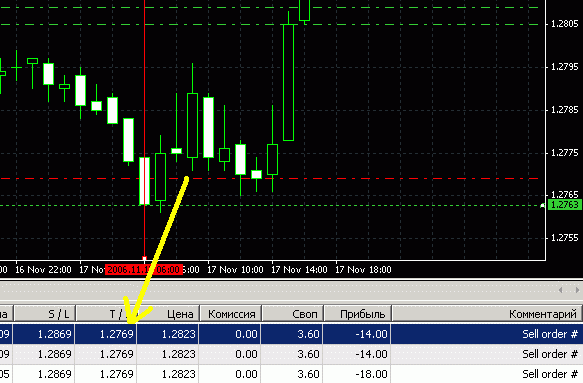
Task: Click the left scroll arrow above the table
Action: pos(561,290)
